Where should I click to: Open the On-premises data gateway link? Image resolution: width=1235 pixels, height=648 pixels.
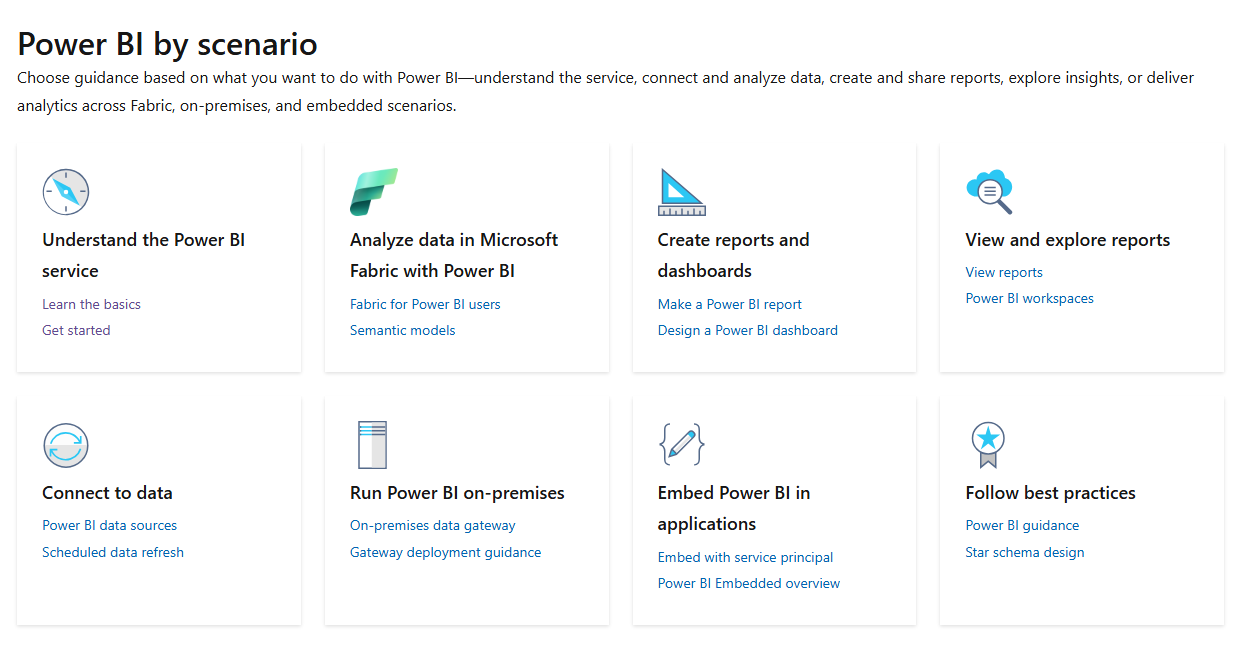(x=433, y=525)
